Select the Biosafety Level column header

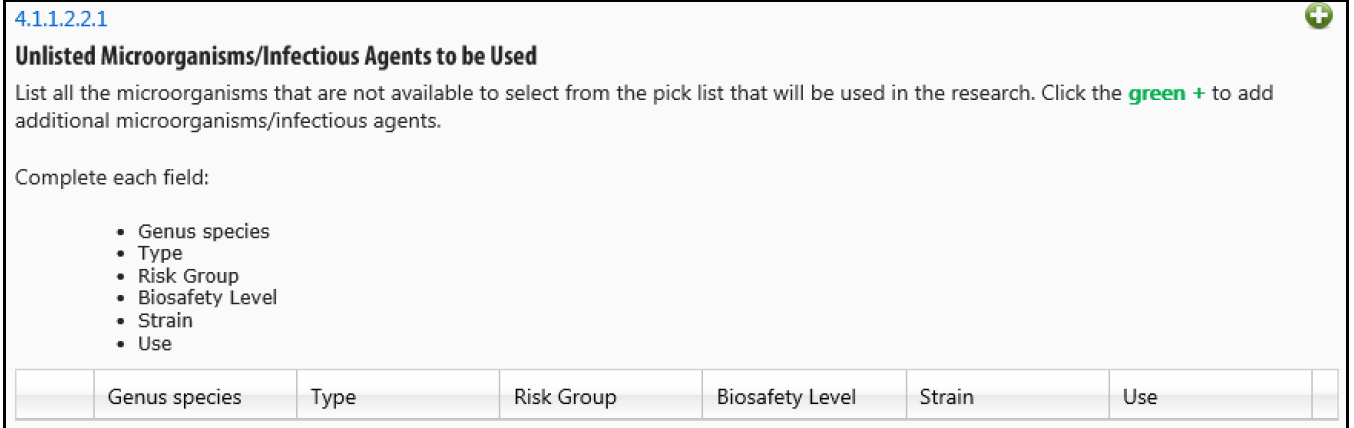tap(804, 397)
